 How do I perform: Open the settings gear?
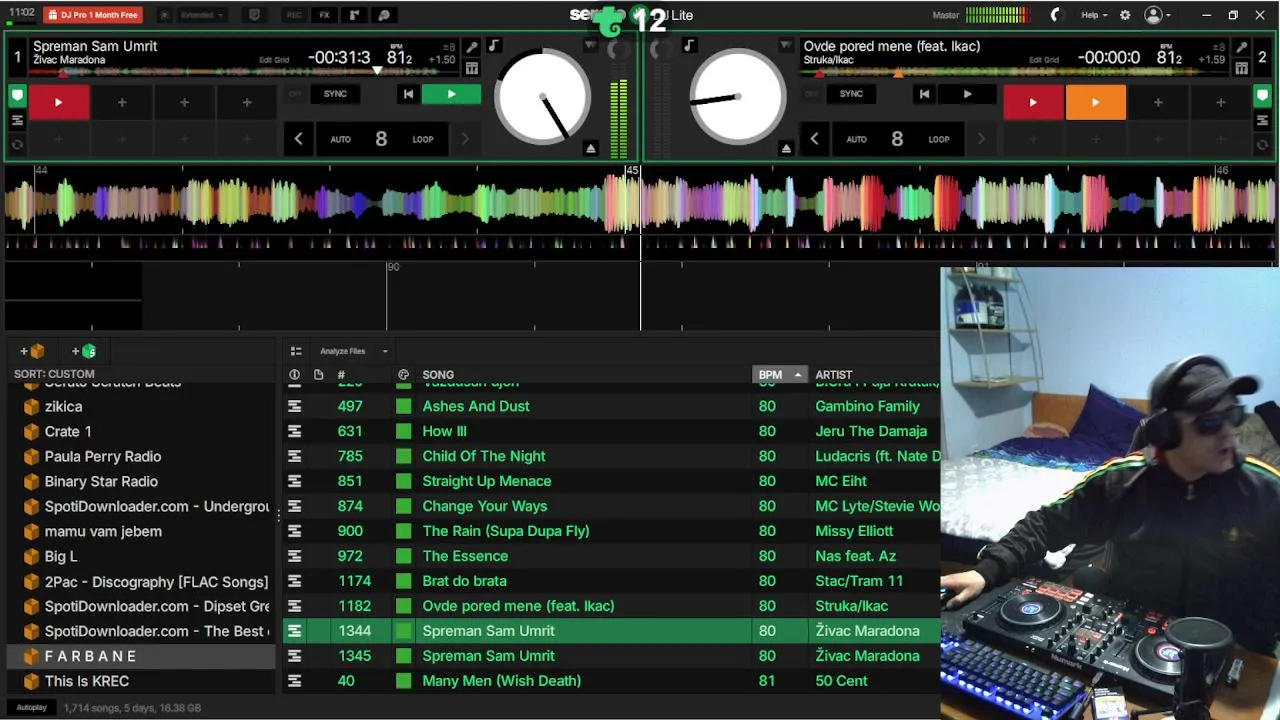[1125, 15]
